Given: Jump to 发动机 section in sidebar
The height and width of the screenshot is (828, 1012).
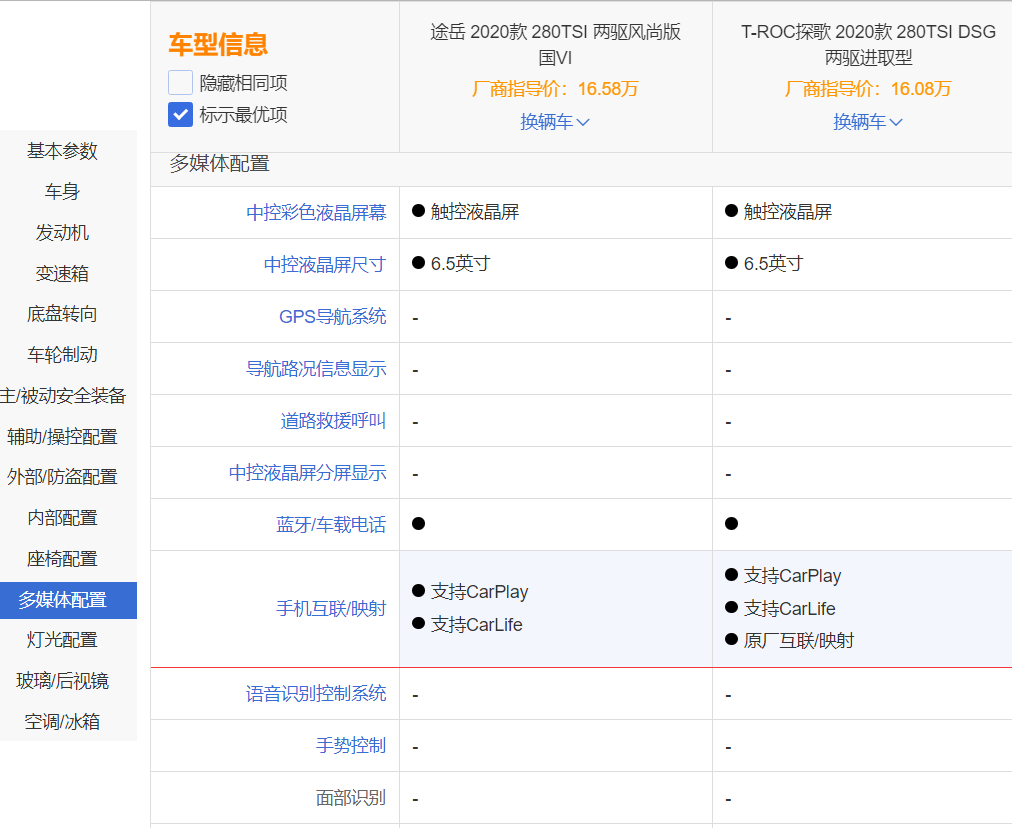Looking at the screenshot, I should click(62, 233).
